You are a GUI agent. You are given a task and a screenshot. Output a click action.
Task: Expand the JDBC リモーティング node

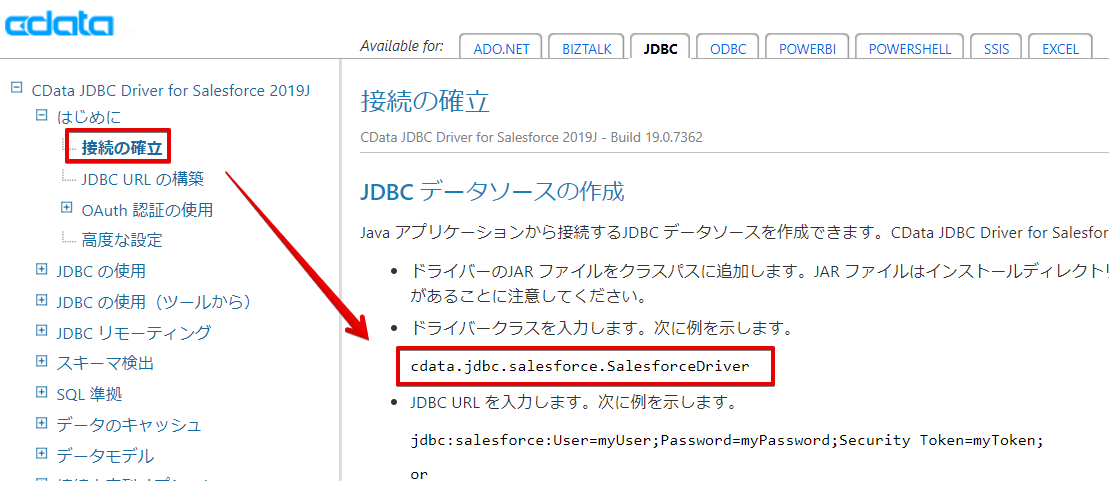coord(41,331)
